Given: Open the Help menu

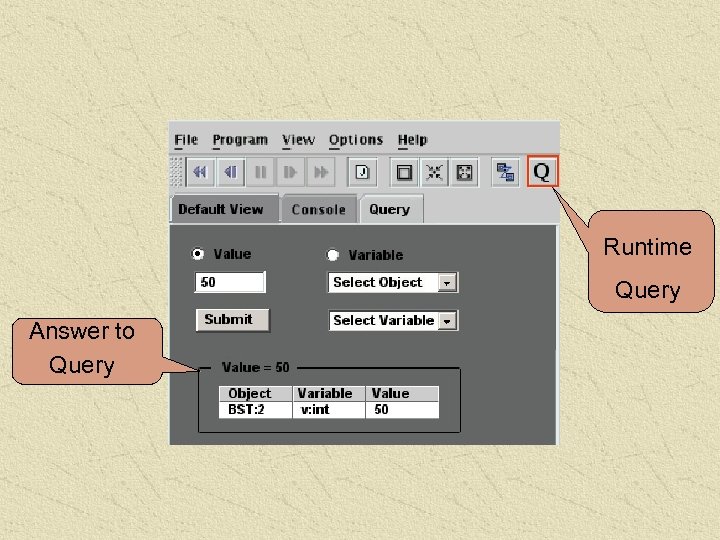Looking at the screenshot, I should pyautogui.click(x=412, y=140).
